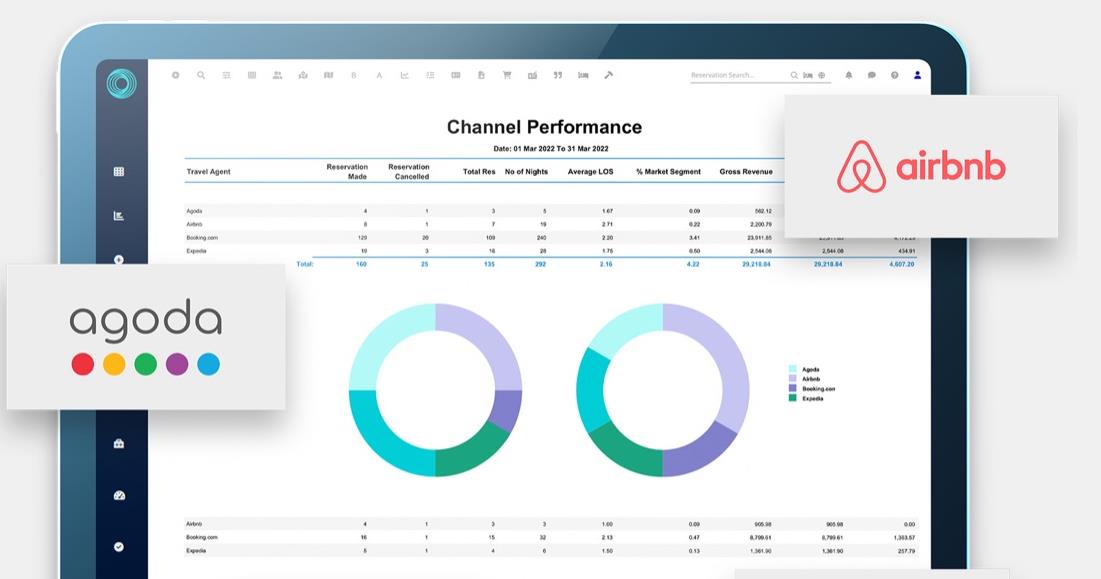The width and height of the screenshot is (1101, 579).
Task: Click the help question mark icon
Action: click(x=895, y=75)
